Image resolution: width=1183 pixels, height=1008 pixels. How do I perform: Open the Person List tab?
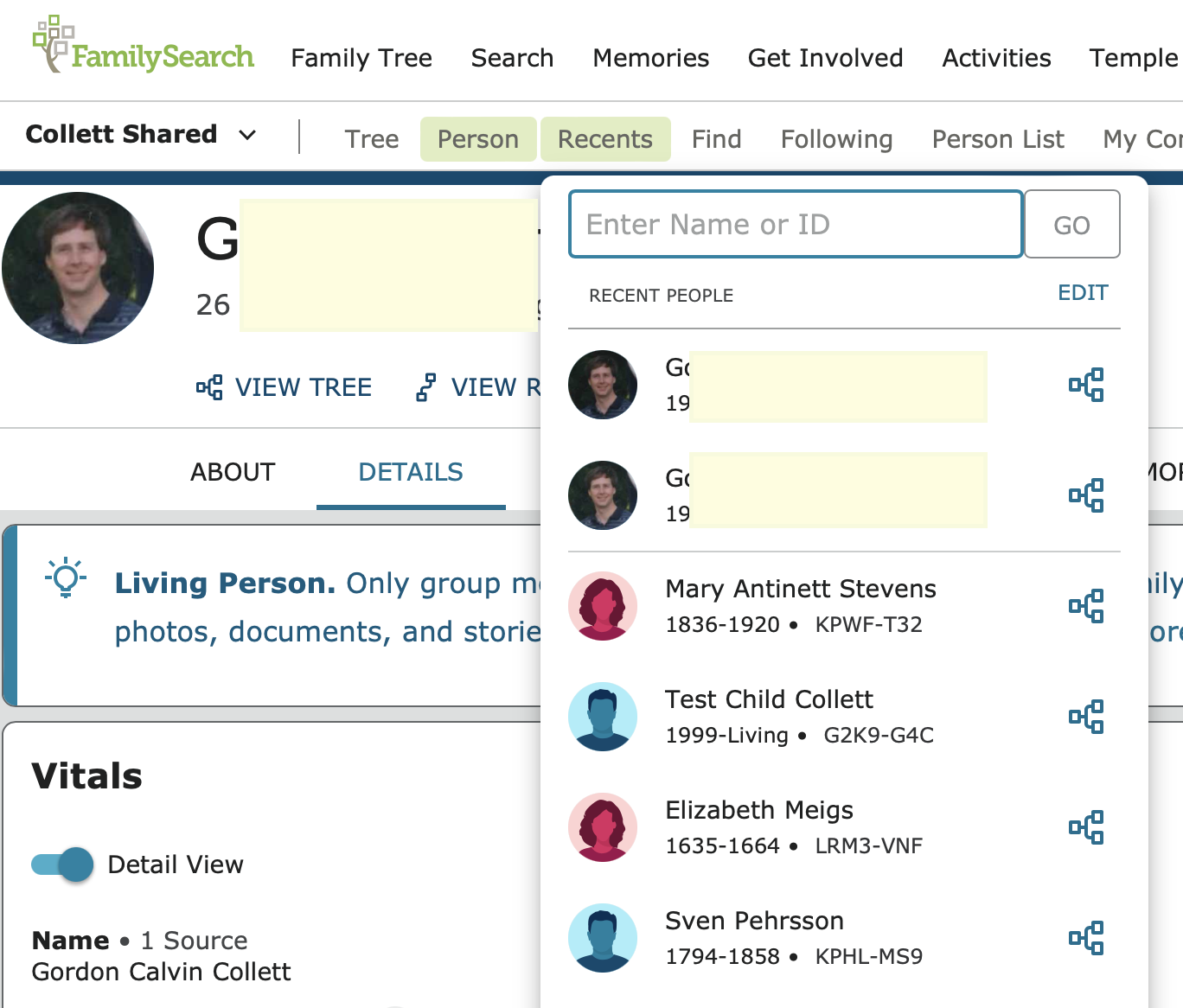(x=998, y=139)
